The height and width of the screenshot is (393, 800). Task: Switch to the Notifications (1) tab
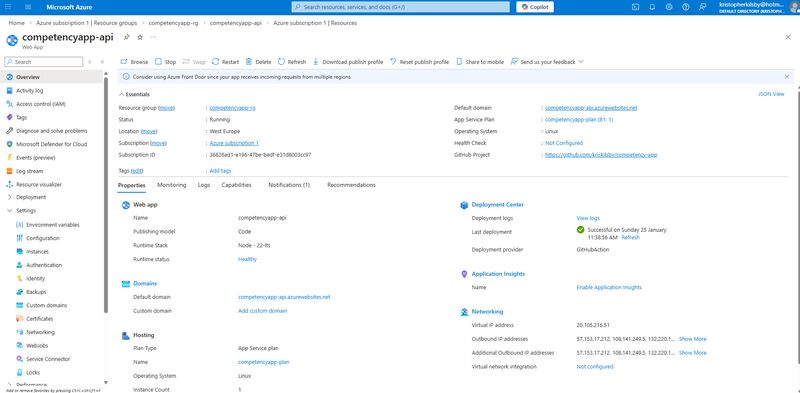289,185
